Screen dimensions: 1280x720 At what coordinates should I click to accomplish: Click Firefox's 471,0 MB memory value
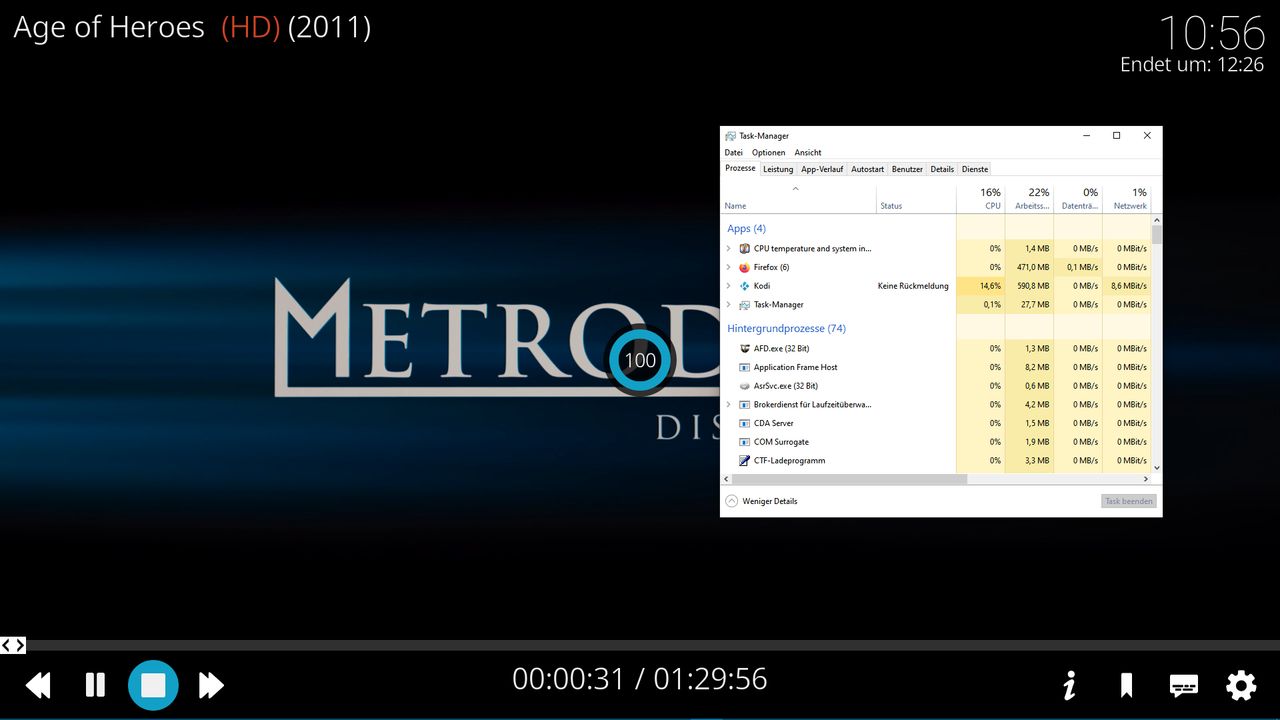pos(1029,267)
